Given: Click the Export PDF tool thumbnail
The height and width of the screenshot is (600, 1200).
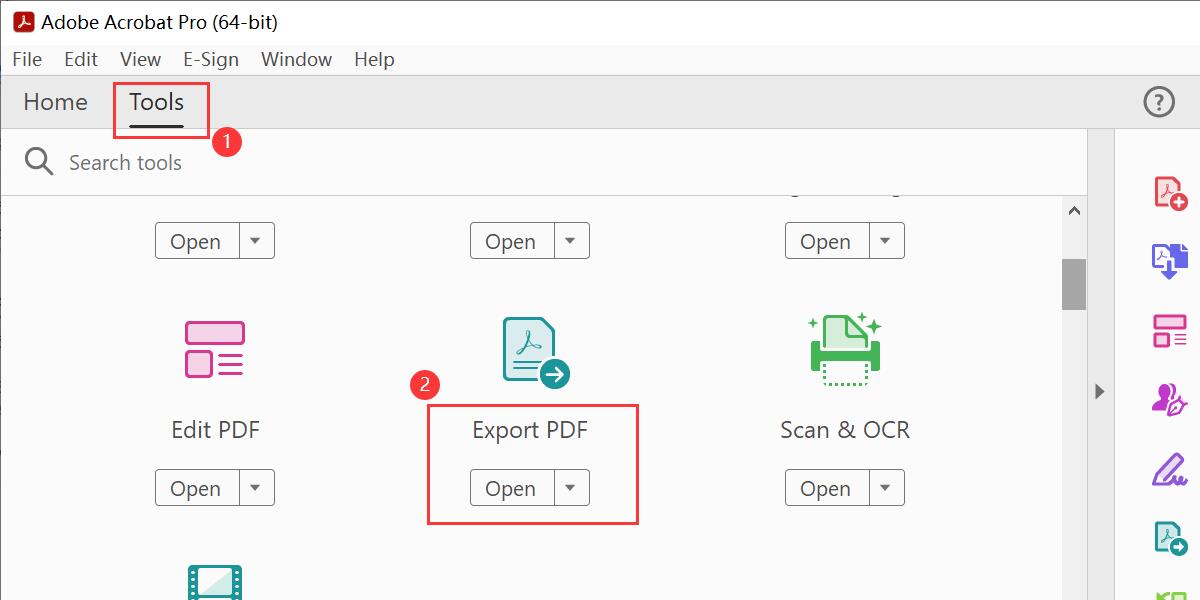Looking at the screenshot, I should click(x=530, y=349).
